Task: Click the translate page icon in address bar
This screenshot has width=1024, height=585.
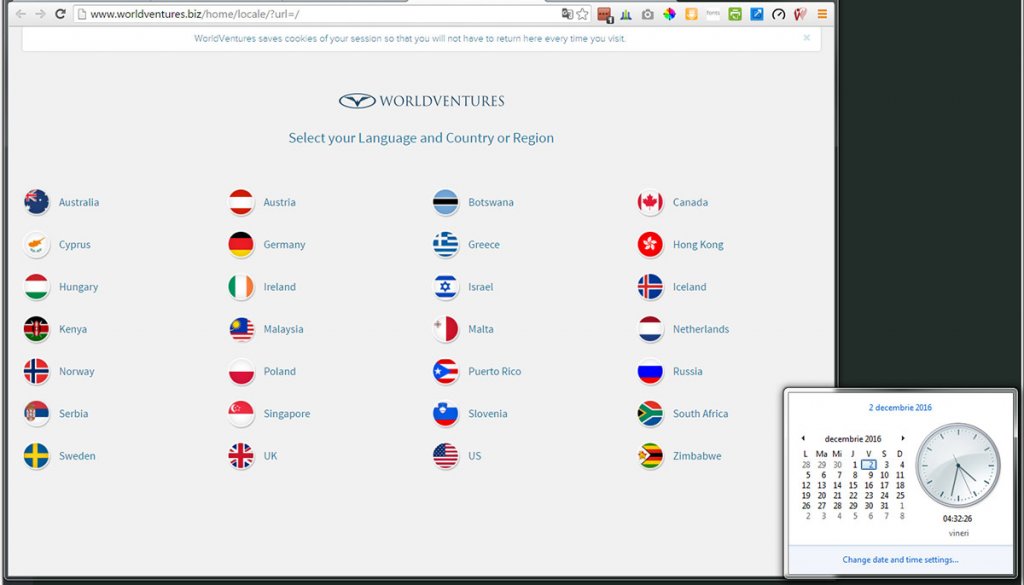Action: click(x=567, y=14)
